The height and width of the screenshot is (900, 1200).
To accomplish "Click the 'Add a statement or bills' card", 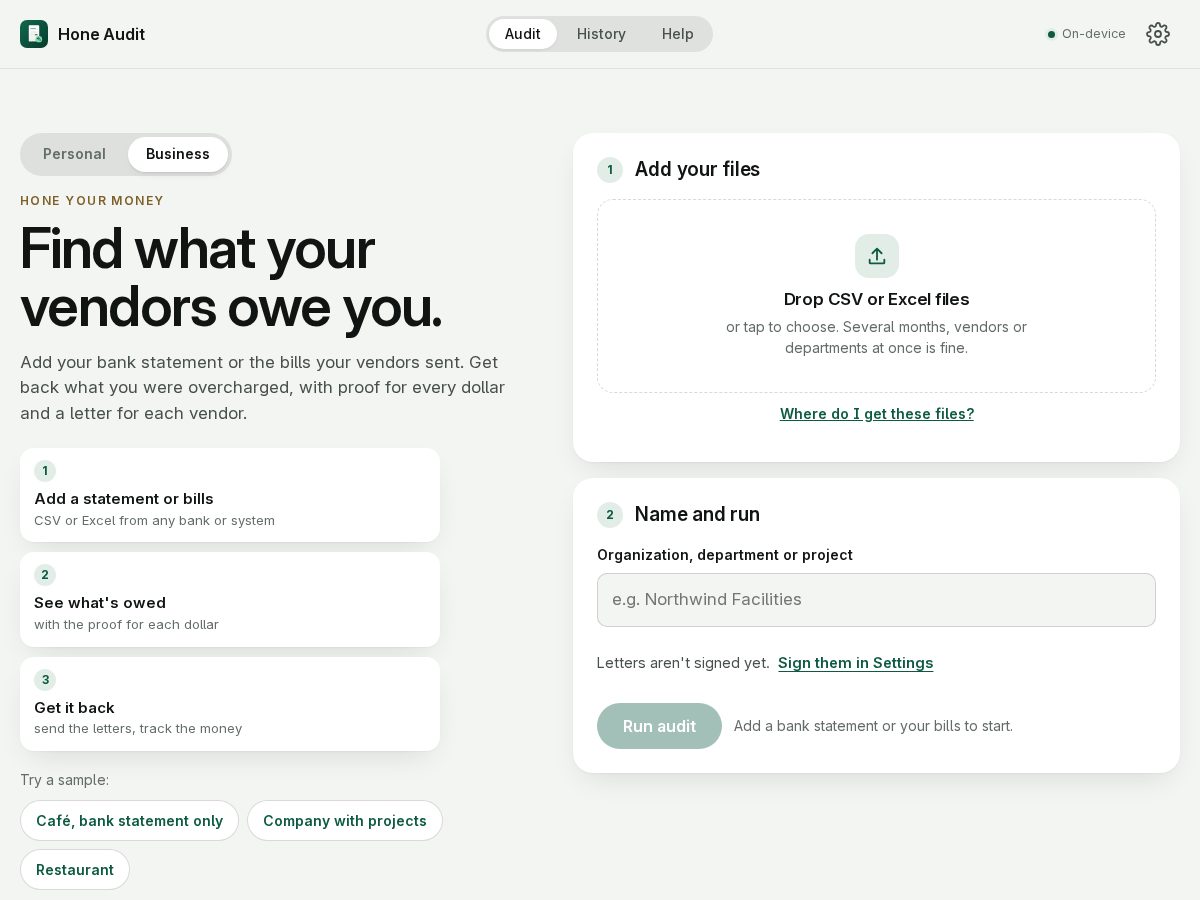I will (x=230, y=495).
